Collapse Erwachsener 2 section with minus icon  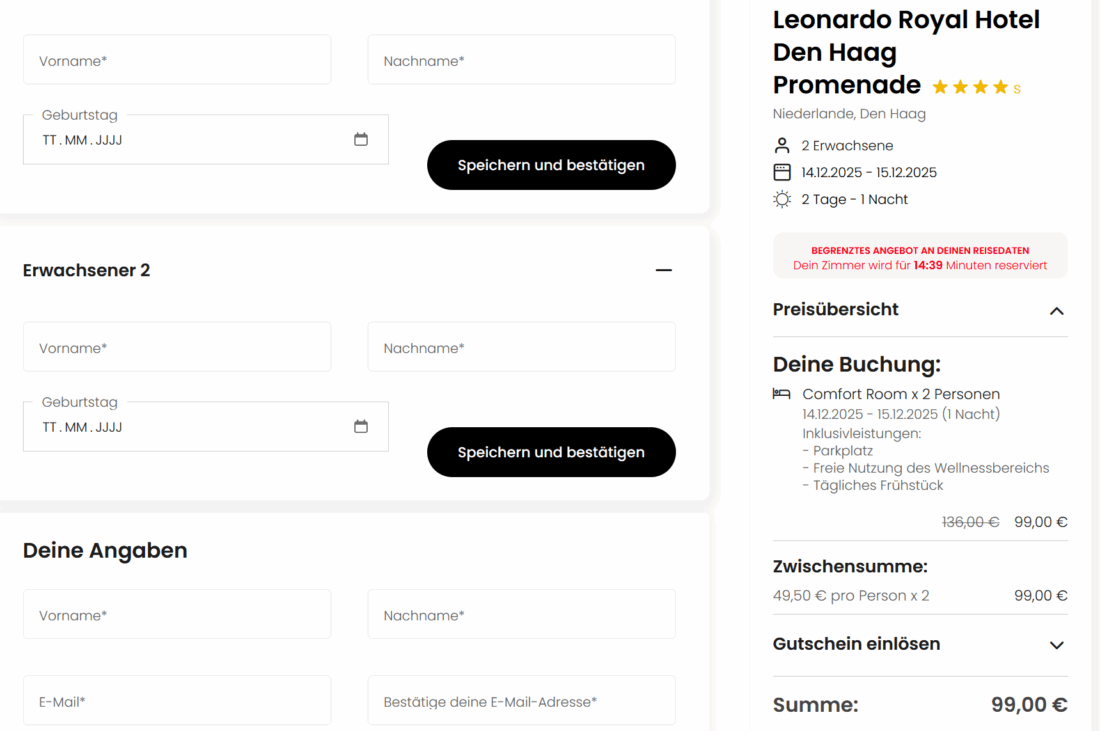(664, 270)
